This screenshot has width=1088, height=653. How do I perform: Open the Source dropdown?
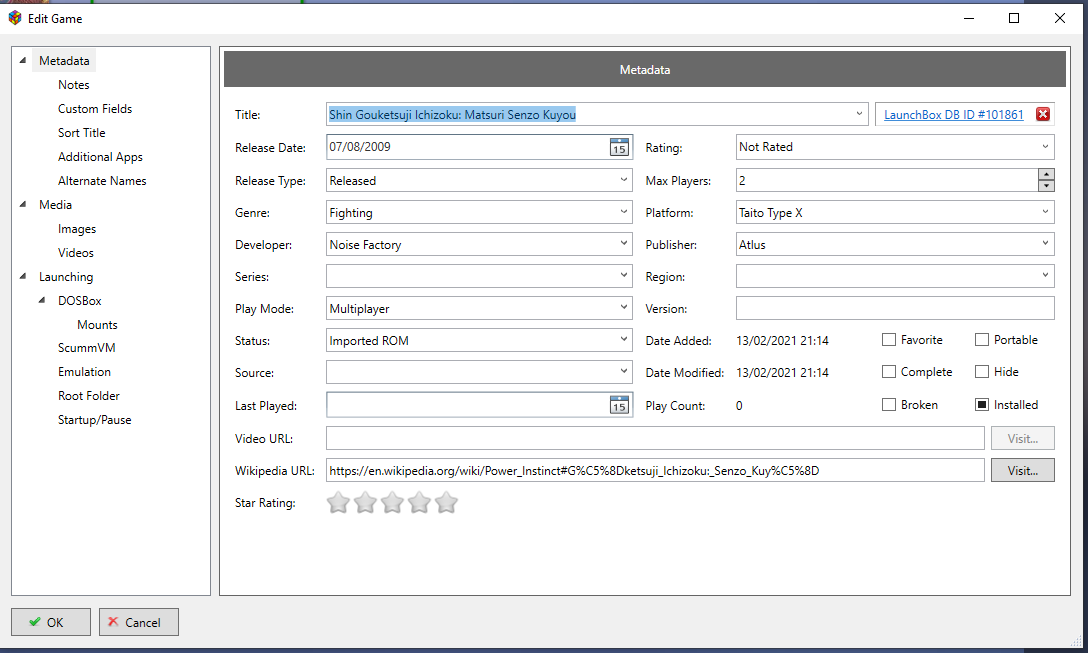point(479,372)
